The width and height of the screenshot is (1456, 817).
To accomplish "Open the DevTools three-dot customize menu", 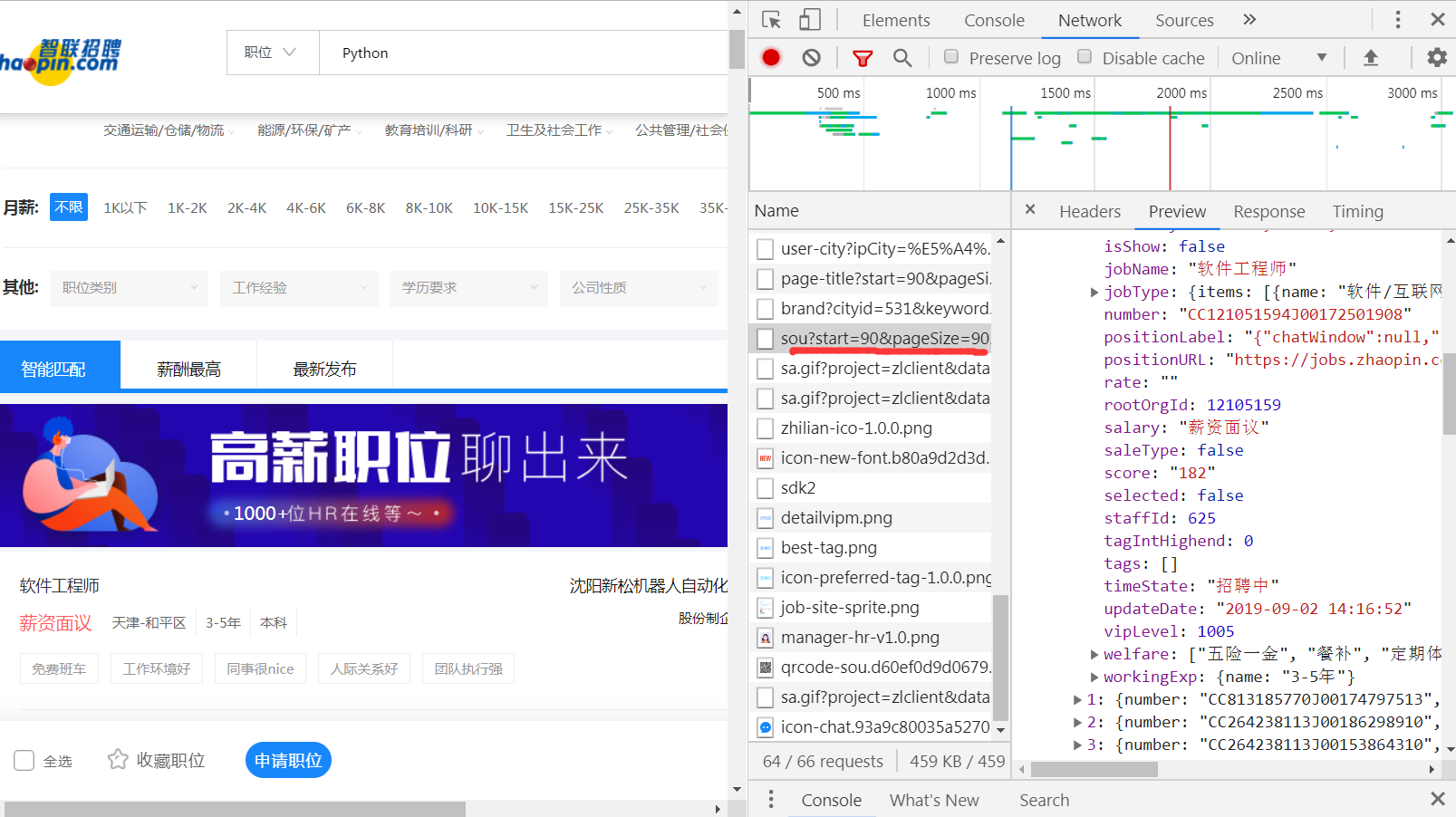I will click(1398, 20).
